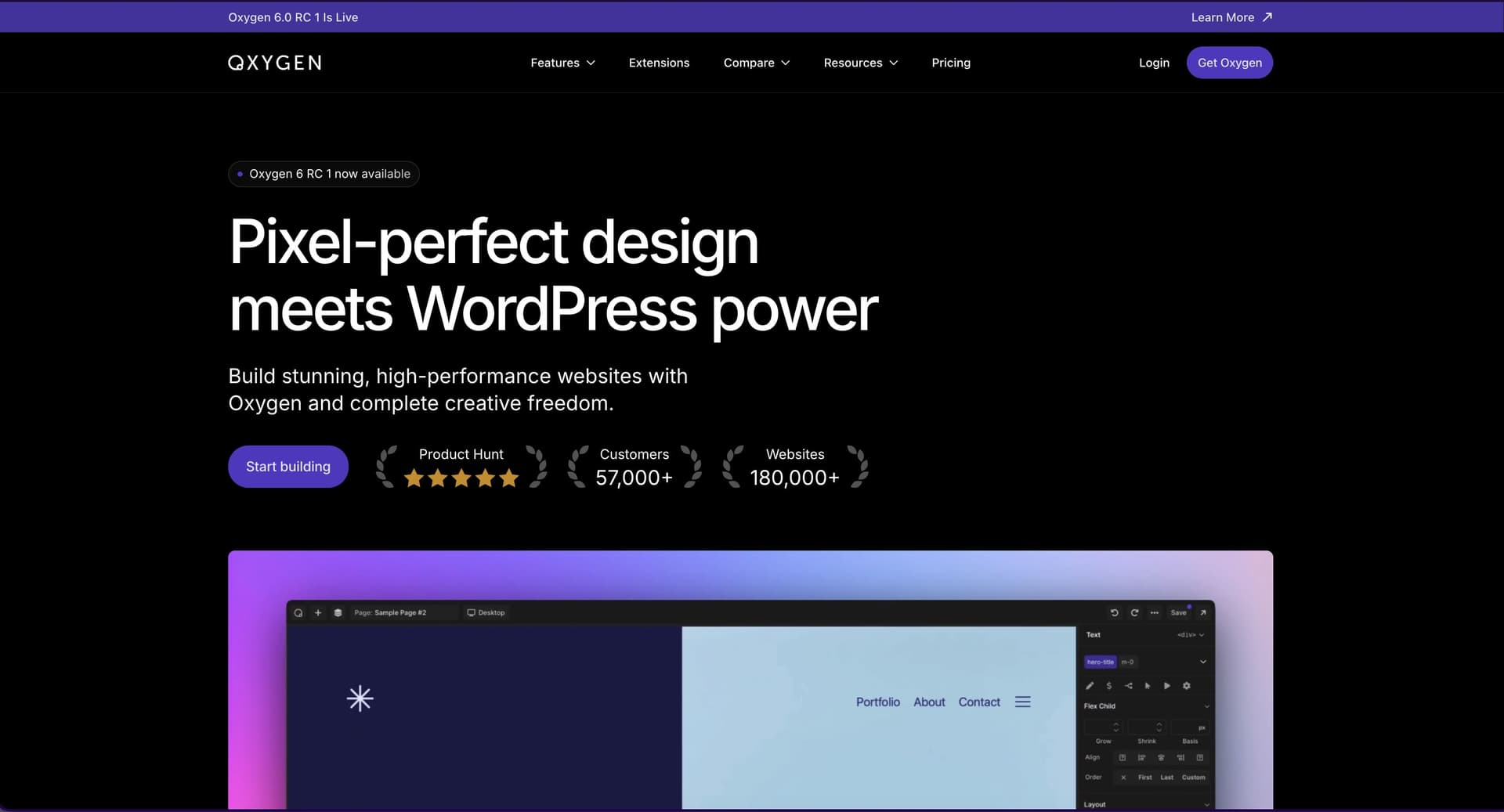
Task: Open the three-dots more menu in builder
Action: coord(1155,613)
